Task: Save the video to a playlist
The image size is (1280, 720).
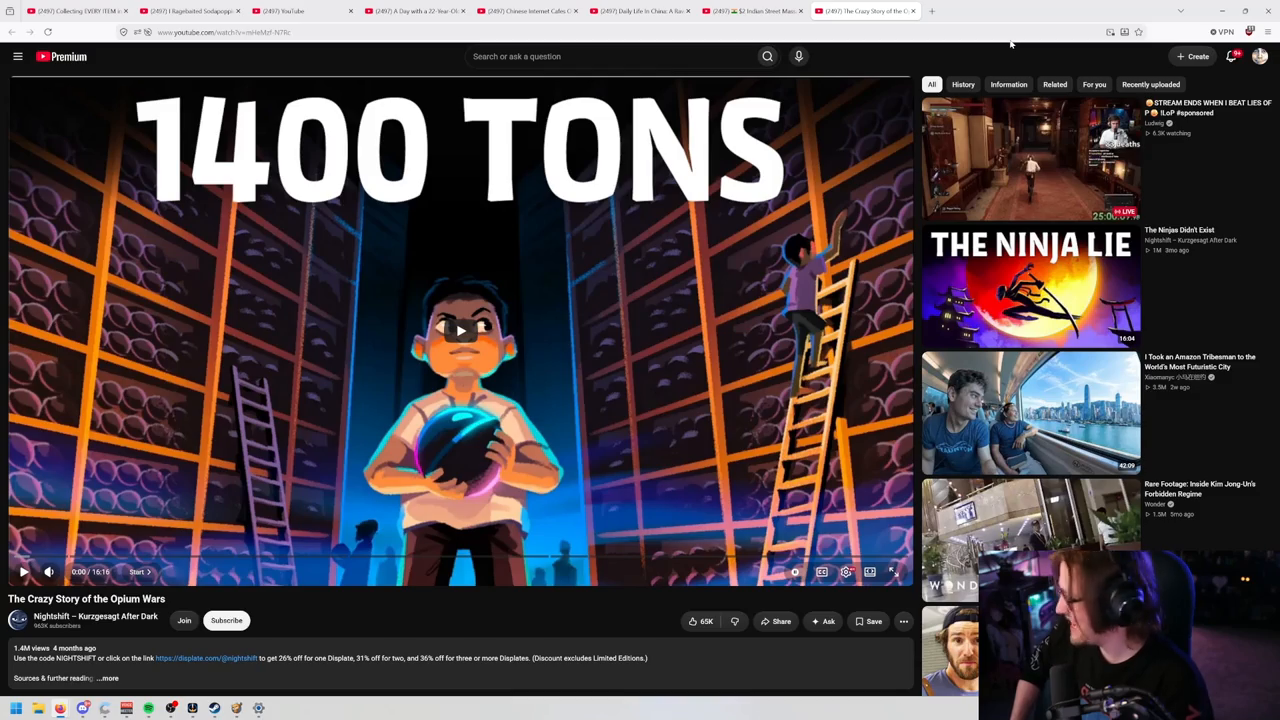Action: (868, 621)
